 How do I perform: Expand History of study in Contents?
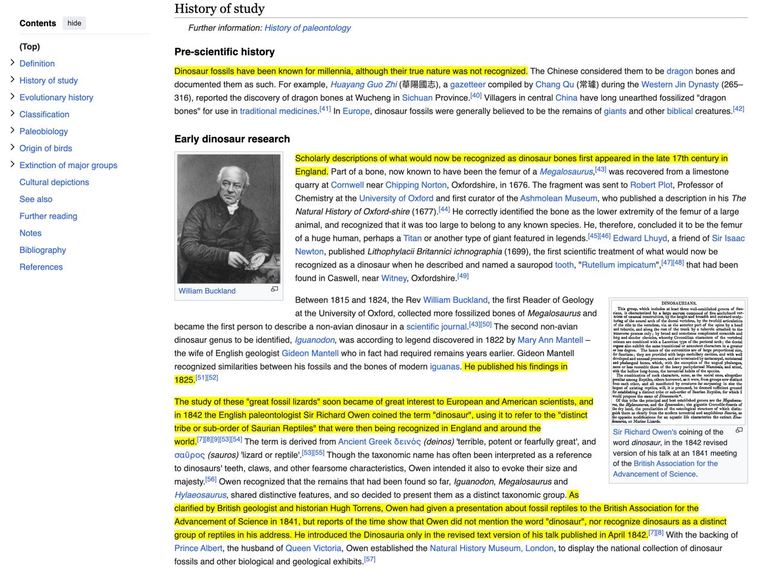pos(12,80)
